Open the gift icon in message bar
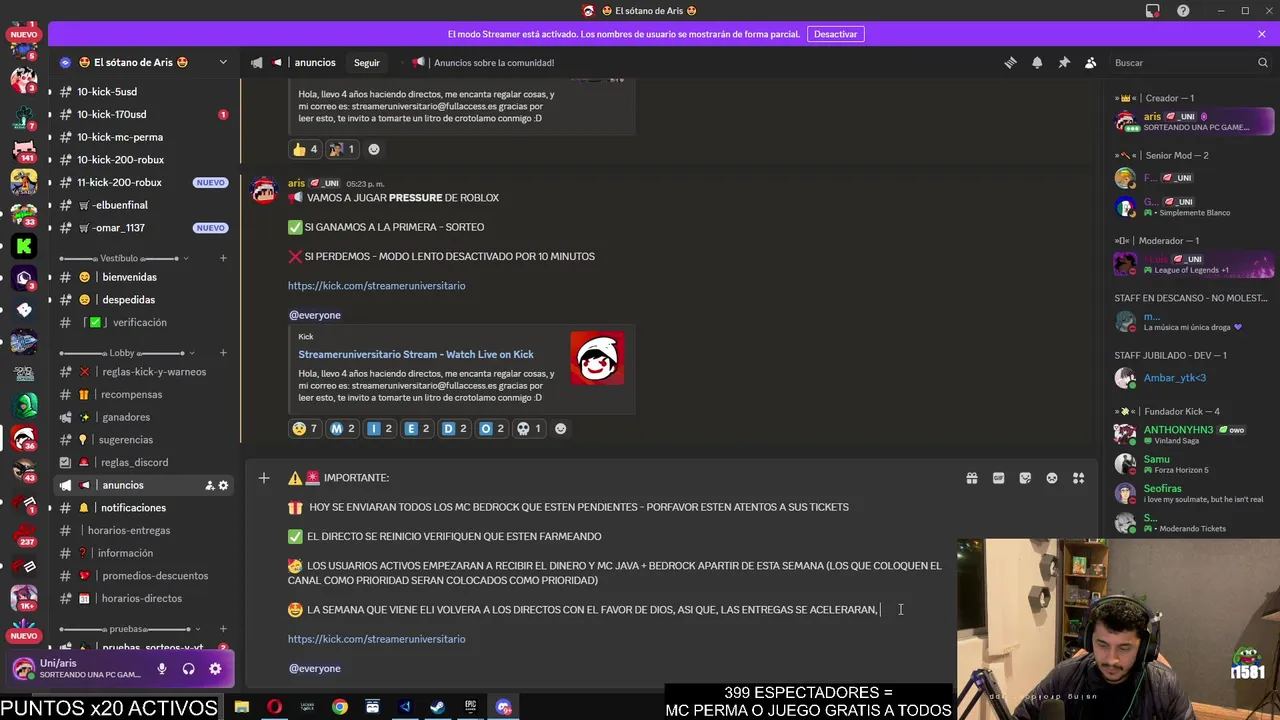Viewport: 1280px width, 720px height. click(971, 478)
